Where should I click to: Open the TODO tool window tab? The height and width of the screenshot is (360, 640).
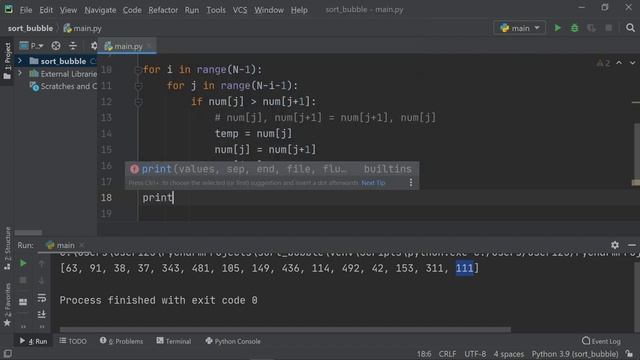pos(73,341)
